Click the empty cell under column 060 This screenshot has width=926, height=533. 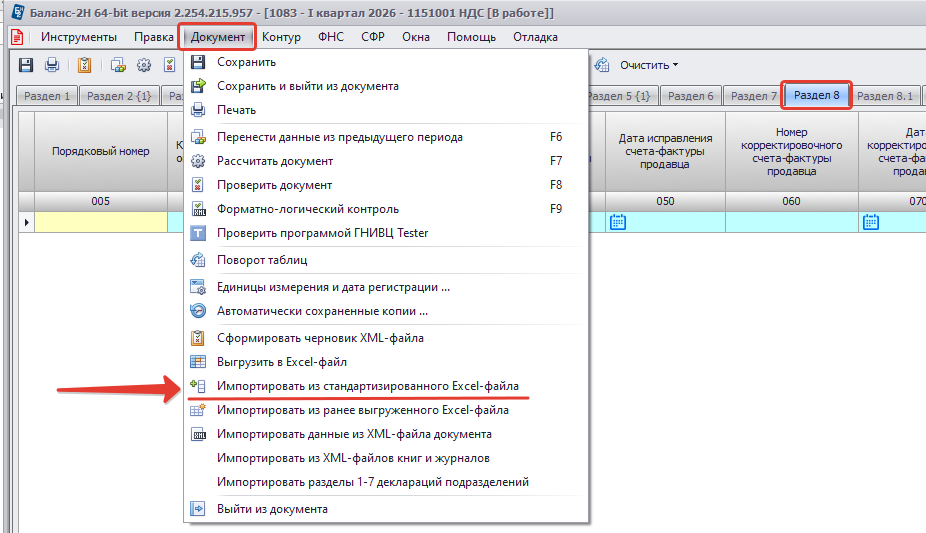(791, 222)
